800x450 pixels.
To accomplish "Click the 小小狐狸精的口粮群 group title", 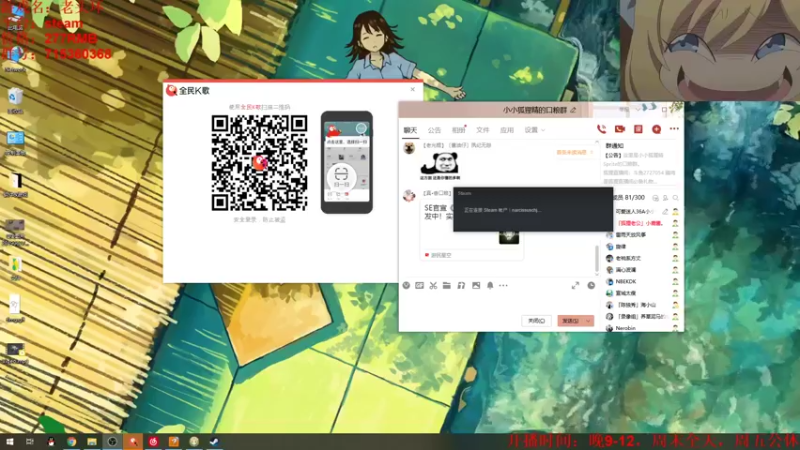I will point(535,110).
